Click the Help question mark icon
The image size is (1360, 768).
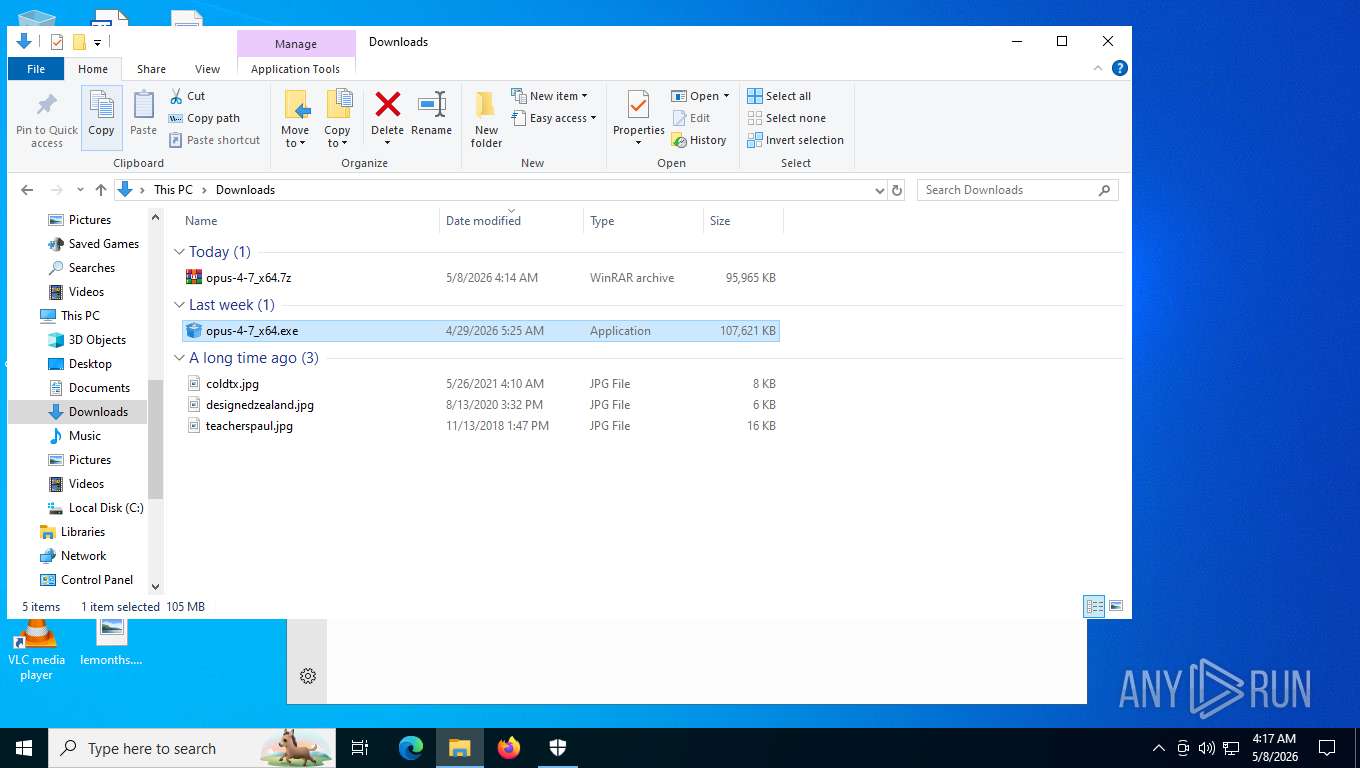point(1119,68)
